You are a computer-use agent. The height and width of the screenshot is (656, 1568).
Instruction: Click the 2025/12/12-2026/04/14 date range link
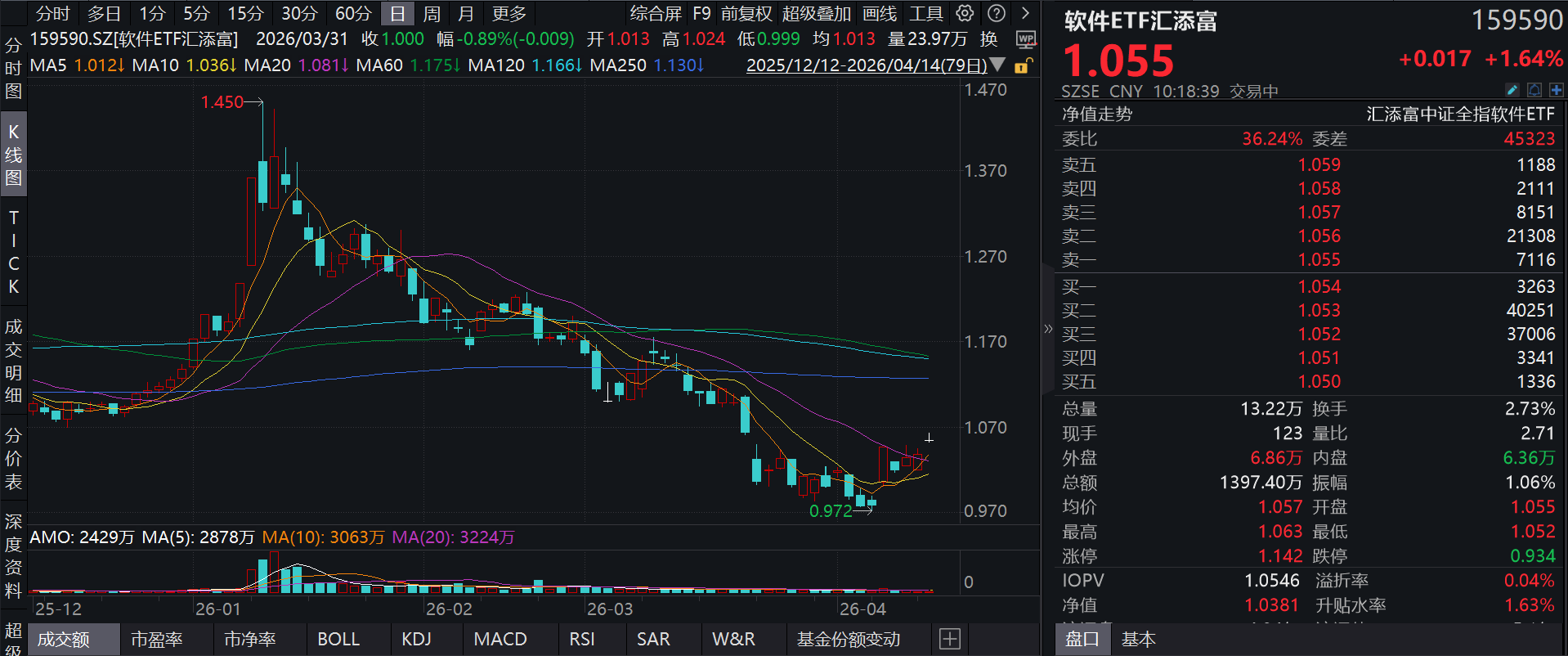click(866, 65)
